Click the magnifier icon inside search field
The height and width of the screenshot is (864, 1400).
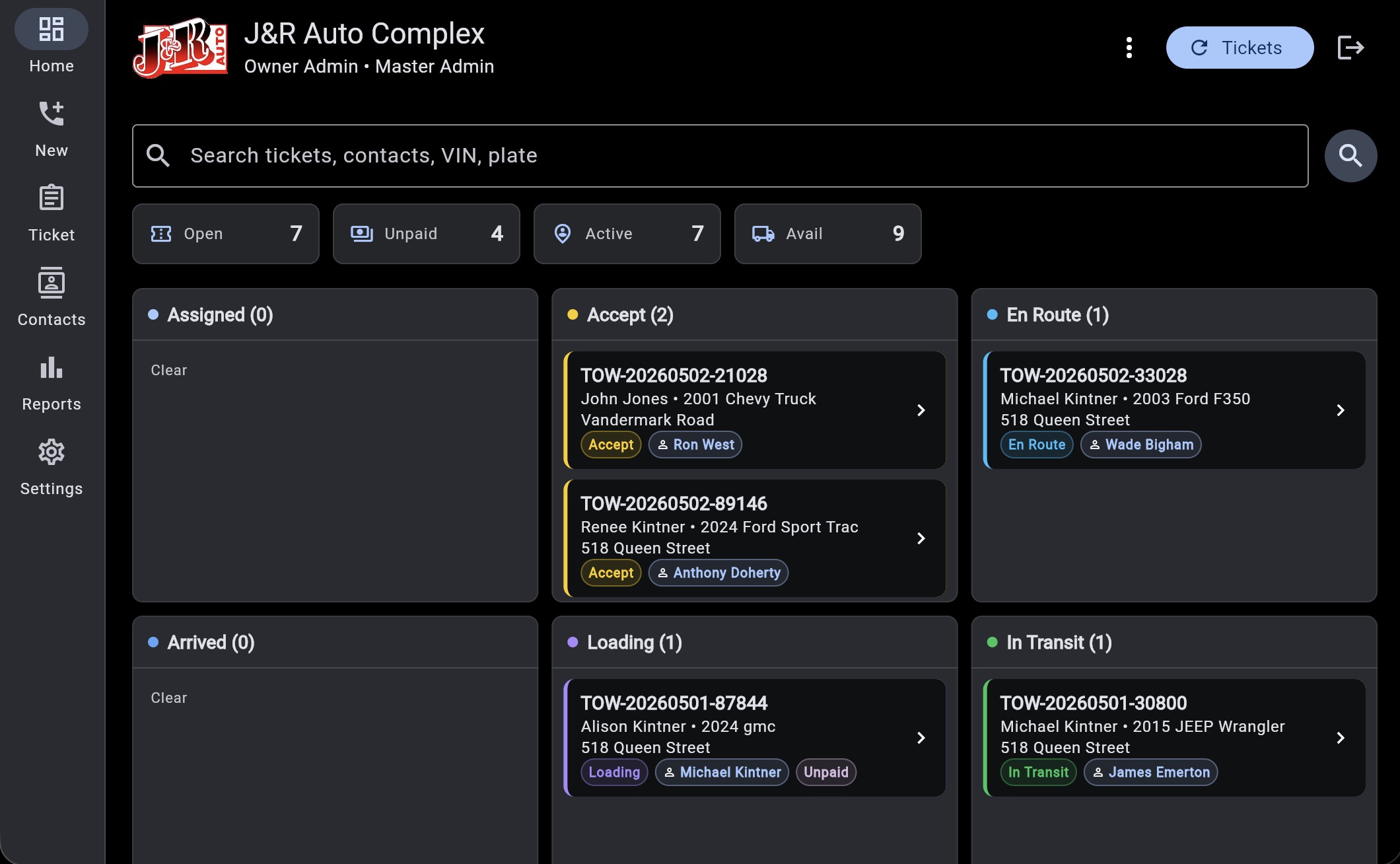158,156
